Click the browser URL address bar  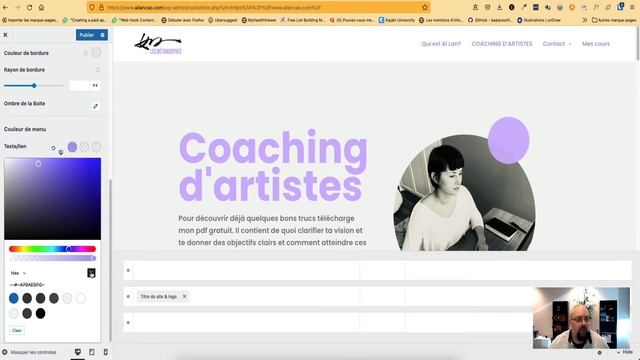(x=259, y=7)
